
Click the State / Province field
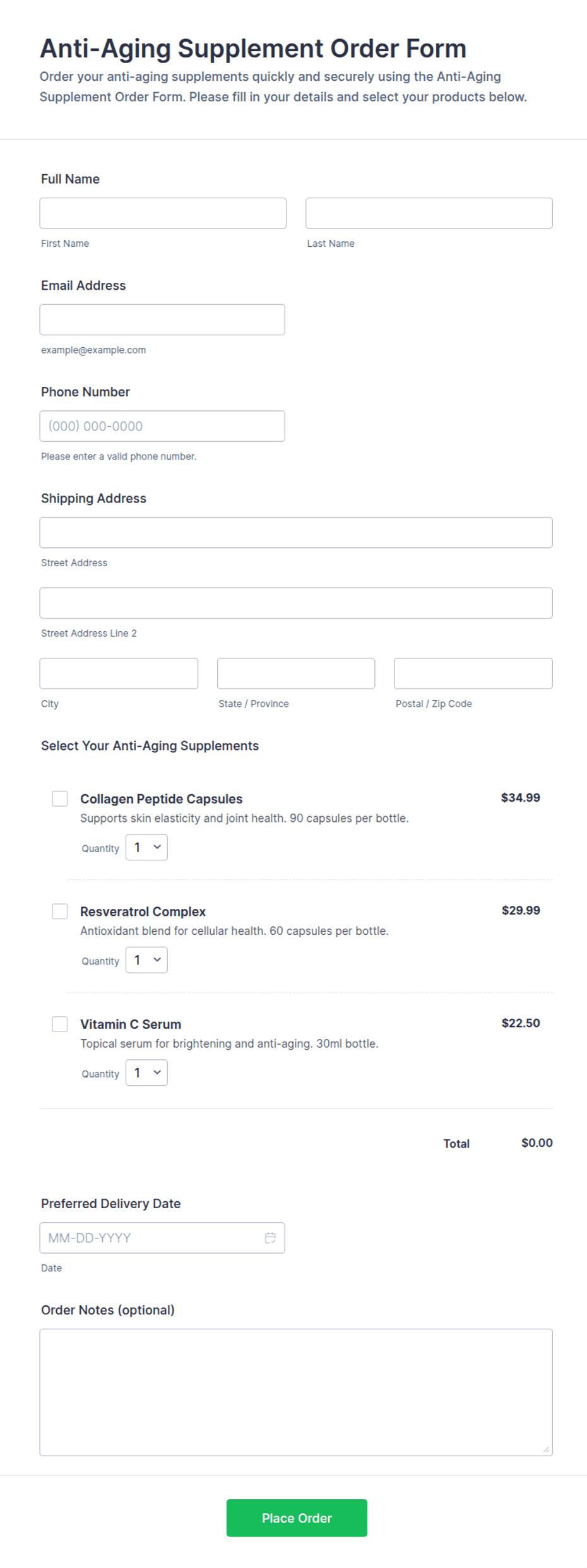click(296, 674)
